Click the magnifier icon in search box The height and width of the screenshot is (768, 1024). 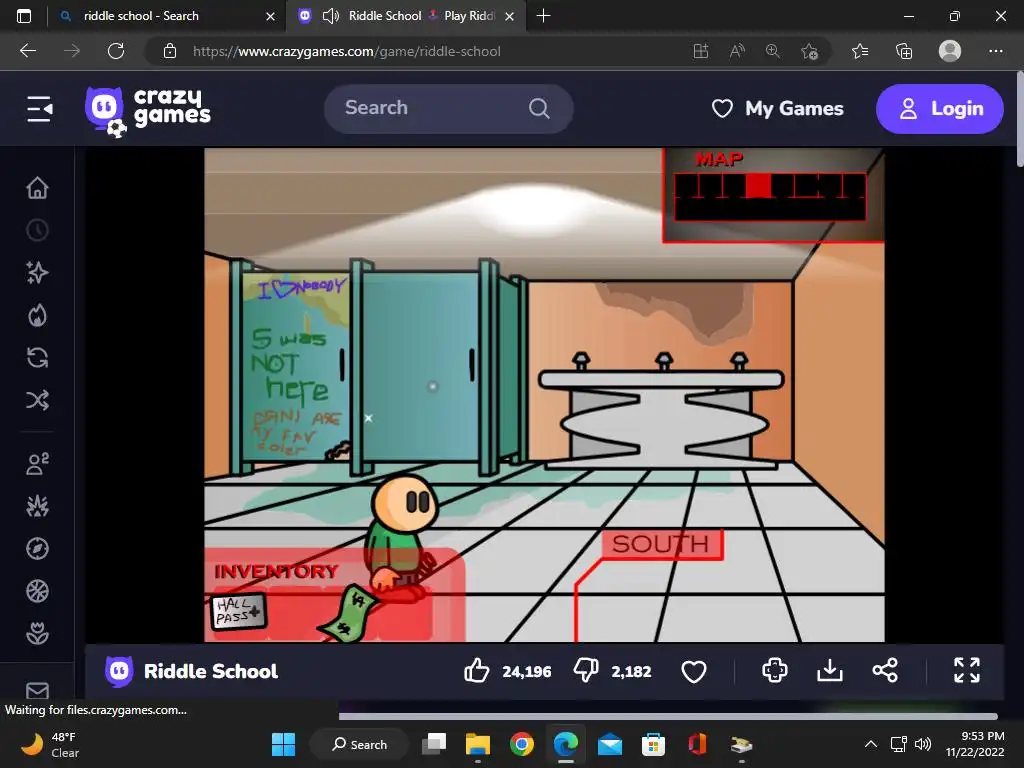click(x=539, y=108)
